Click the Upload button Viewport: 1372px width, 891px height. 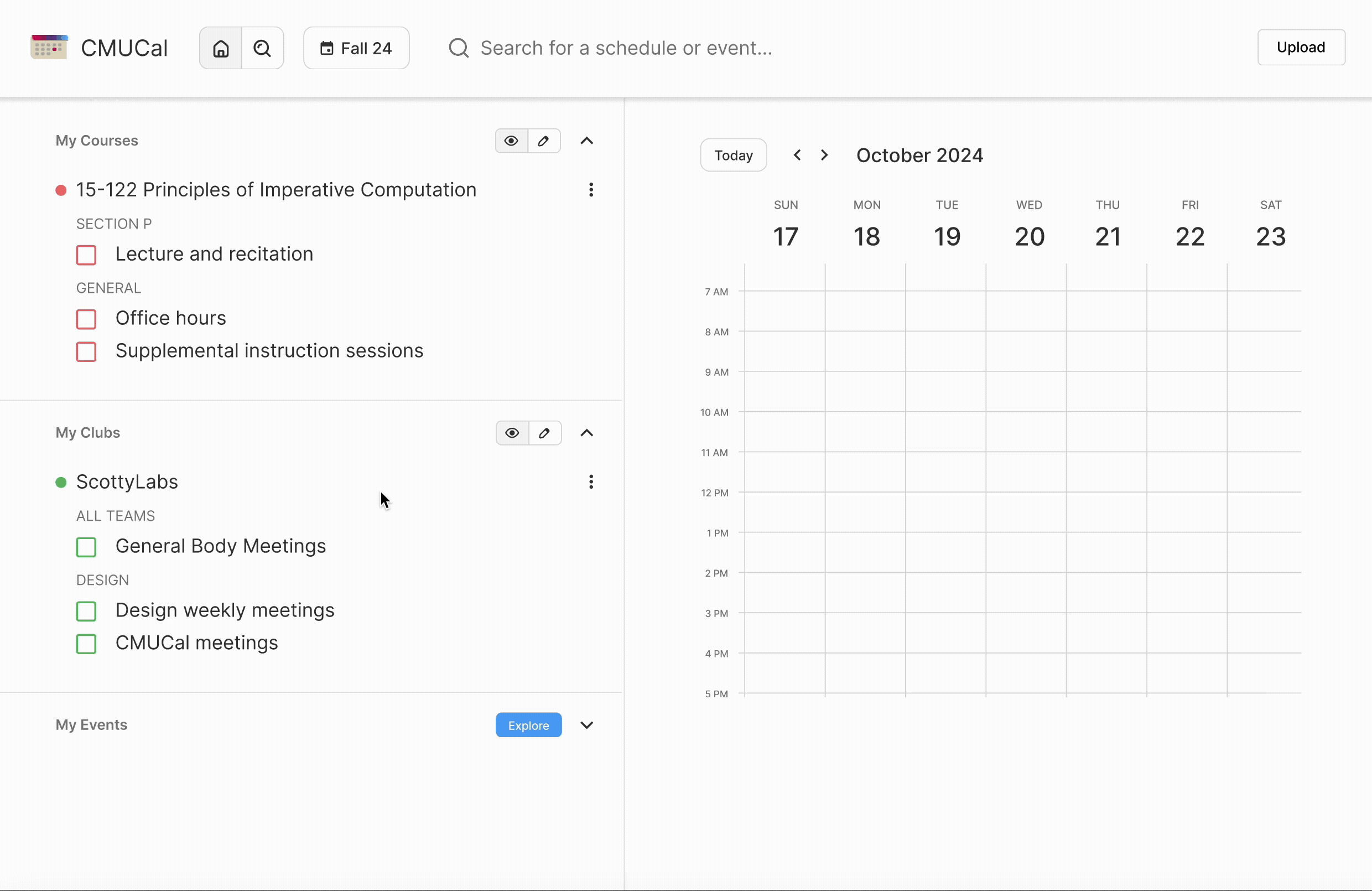1301,47
